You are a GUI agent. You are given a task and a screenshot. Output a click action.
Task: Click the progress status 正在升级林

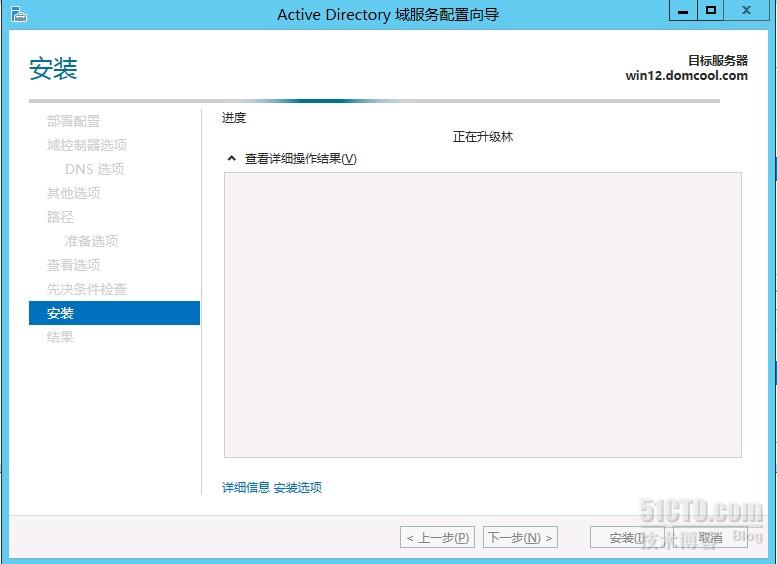(483, 137)
